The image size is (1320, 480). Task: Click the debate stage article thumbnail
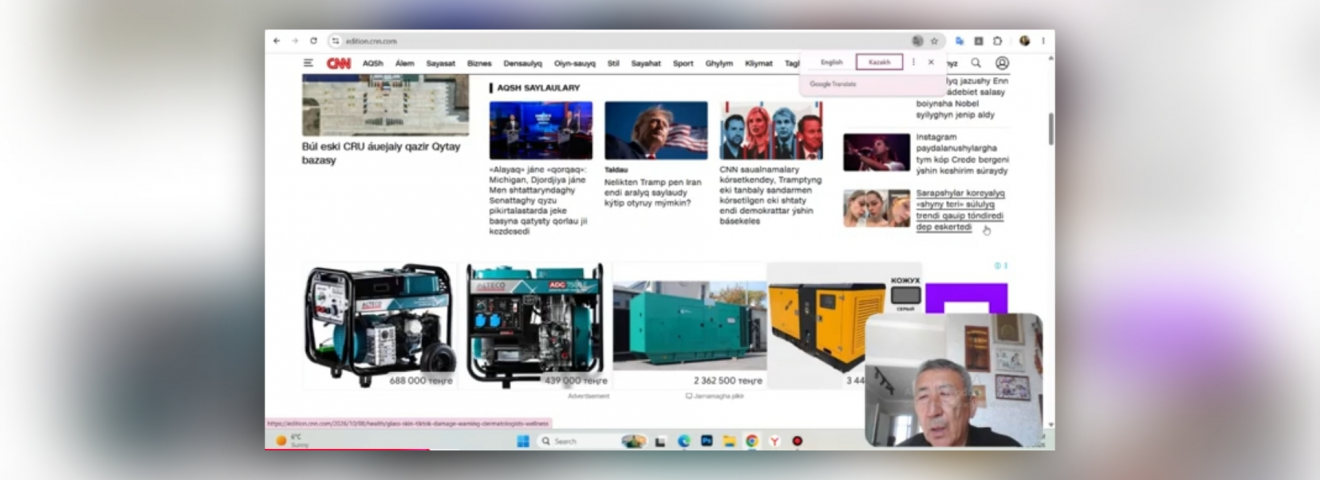(540, 130)
